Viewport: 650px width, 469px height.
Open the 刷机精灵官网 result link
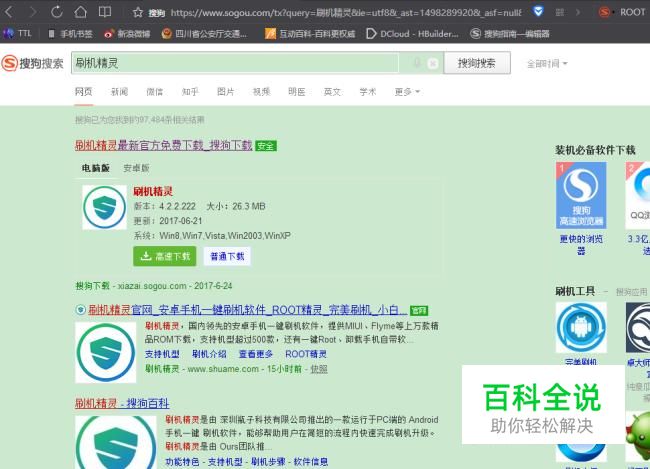(x=247, y=310)
